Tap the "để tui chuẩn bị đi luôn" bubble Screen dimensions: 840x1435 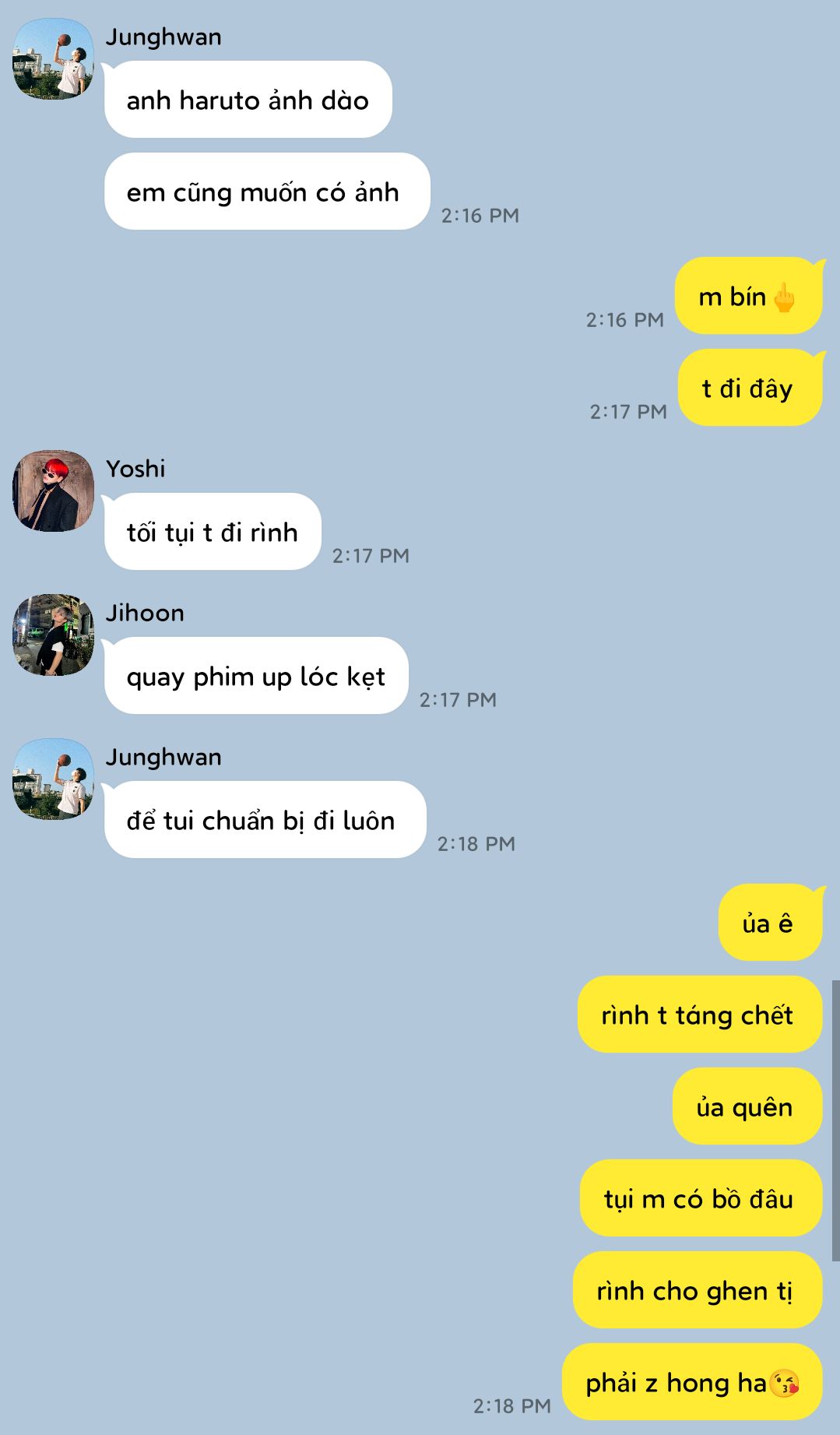[265, 820]
